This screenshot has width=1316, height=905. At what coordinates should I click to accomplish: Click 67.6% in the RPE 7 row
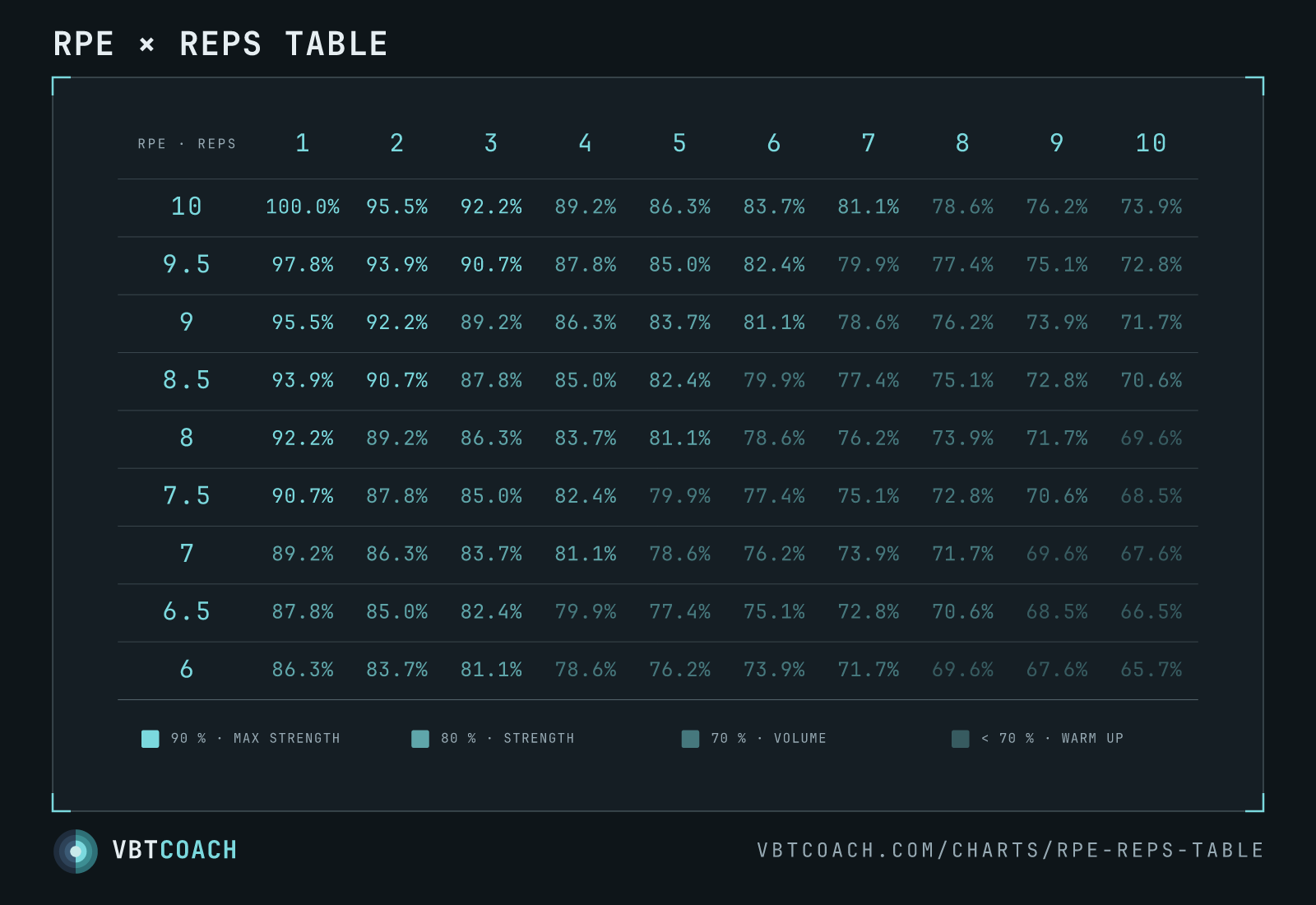coord(1151,553)
